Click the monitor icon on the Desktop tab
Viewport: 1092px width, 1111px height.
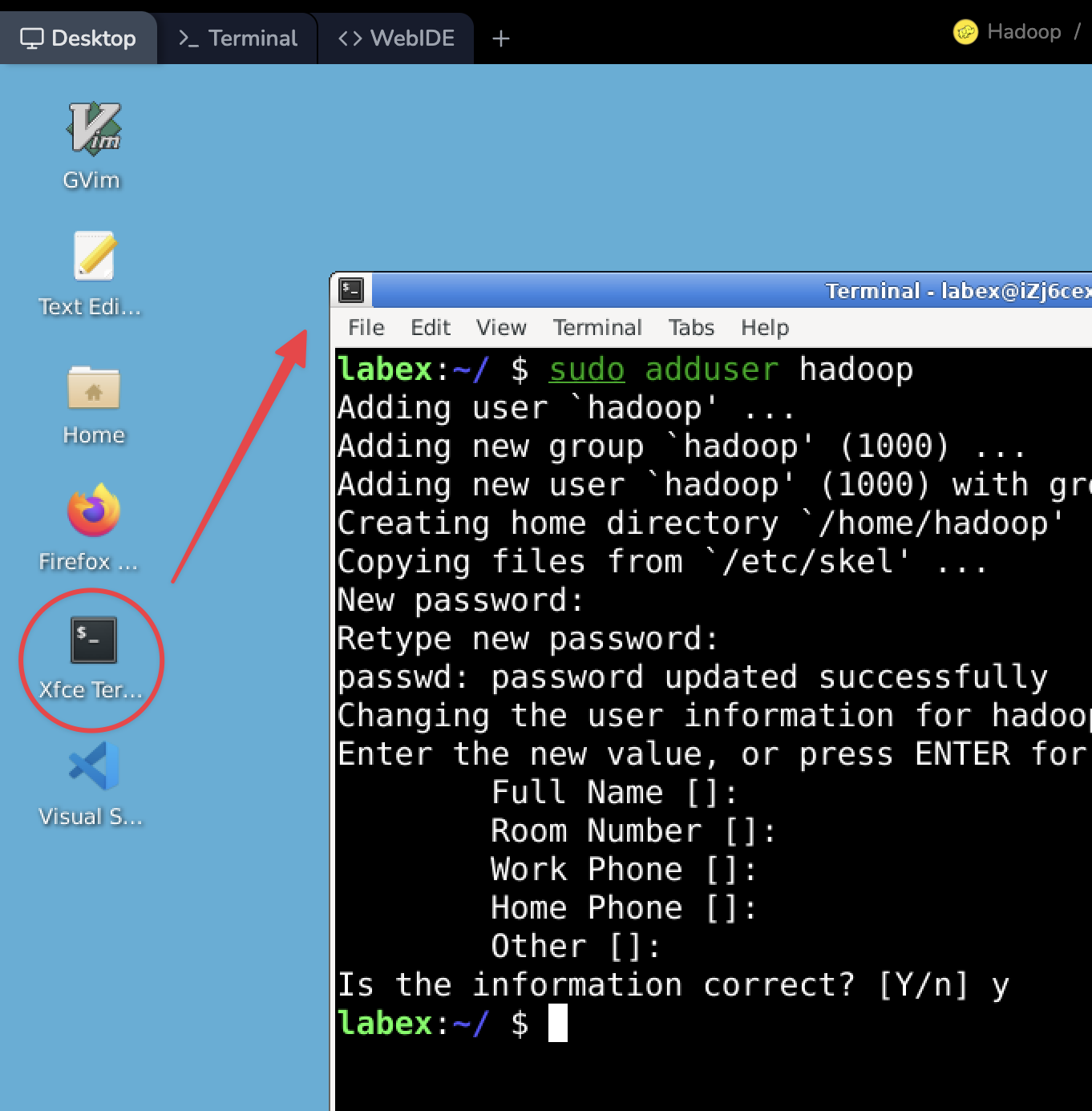pyautogui.click(x=32, y=37)
